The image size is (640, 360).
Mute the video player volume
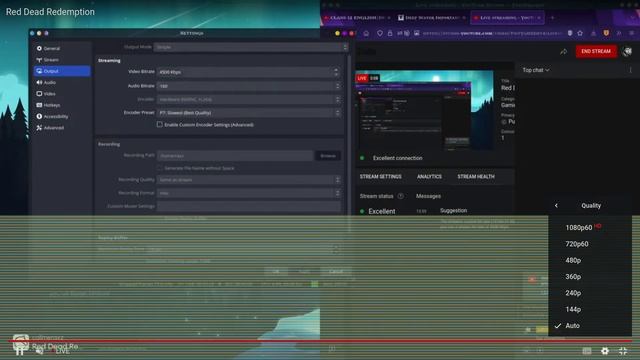coord(40,351)
